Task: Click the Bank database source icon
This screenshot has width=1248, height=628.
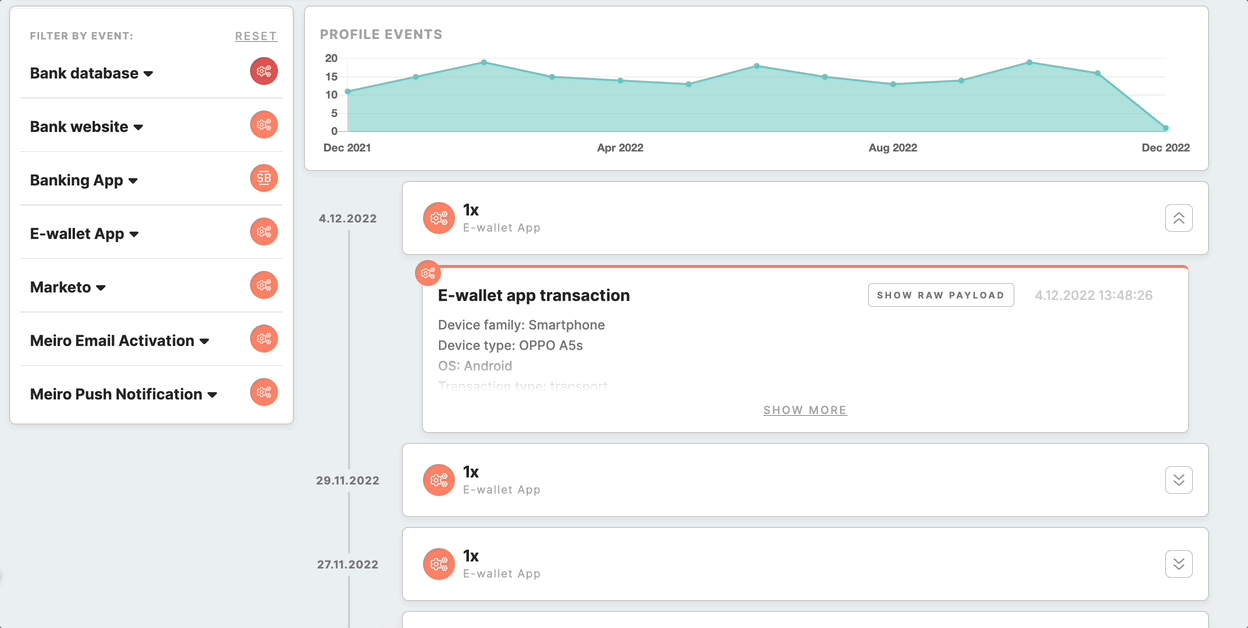Action: click(x=264, y=72)
